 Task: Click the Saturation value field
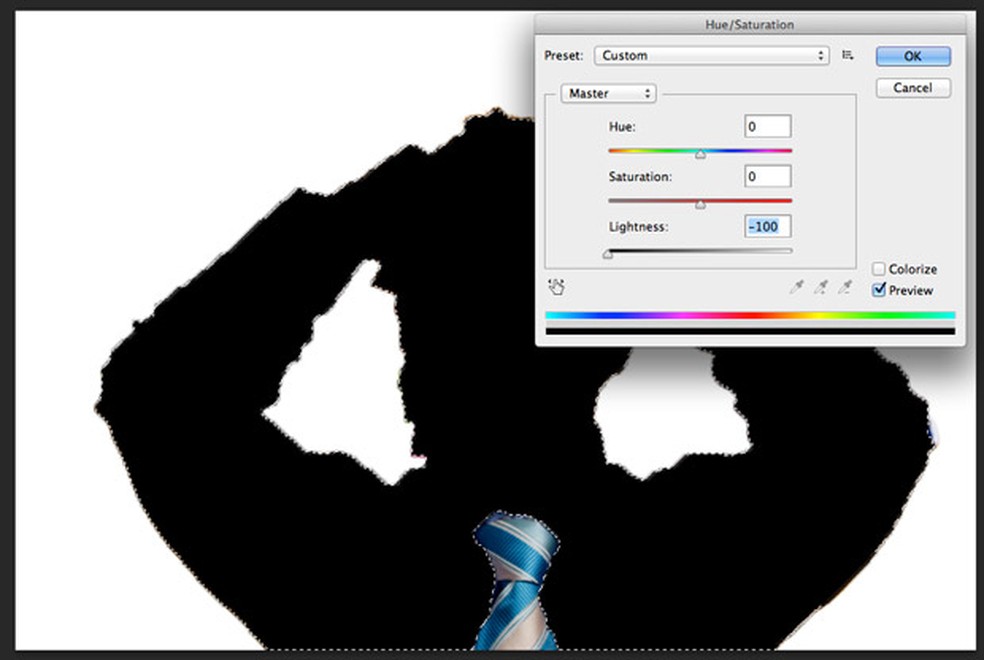pyautogui.click(x=767, y=176)
